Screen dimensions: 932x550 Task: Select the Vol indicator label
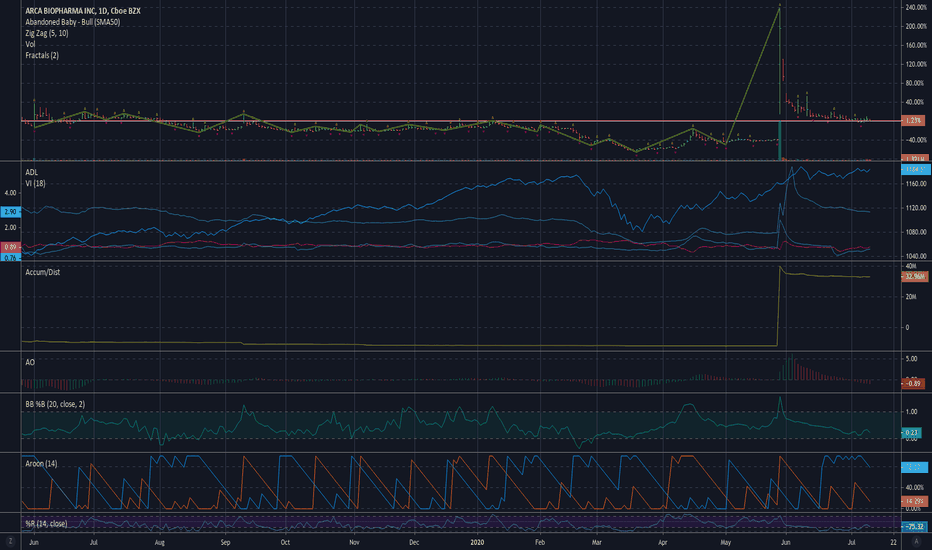(30, 44)
